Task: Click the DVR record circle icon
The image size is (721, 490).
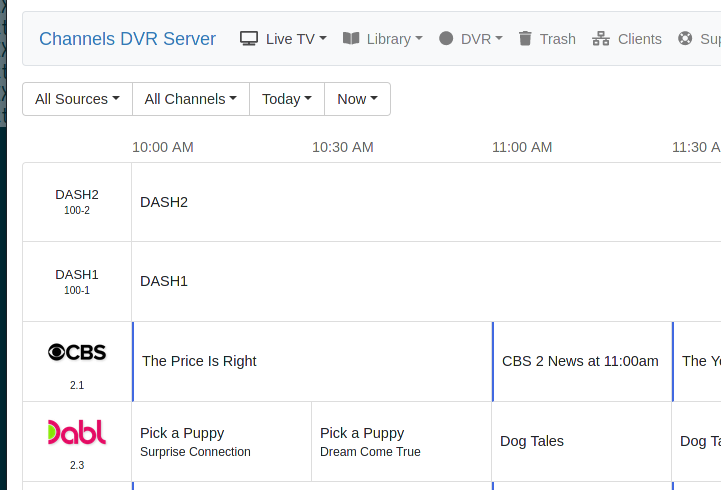Action: coord(446,39)
